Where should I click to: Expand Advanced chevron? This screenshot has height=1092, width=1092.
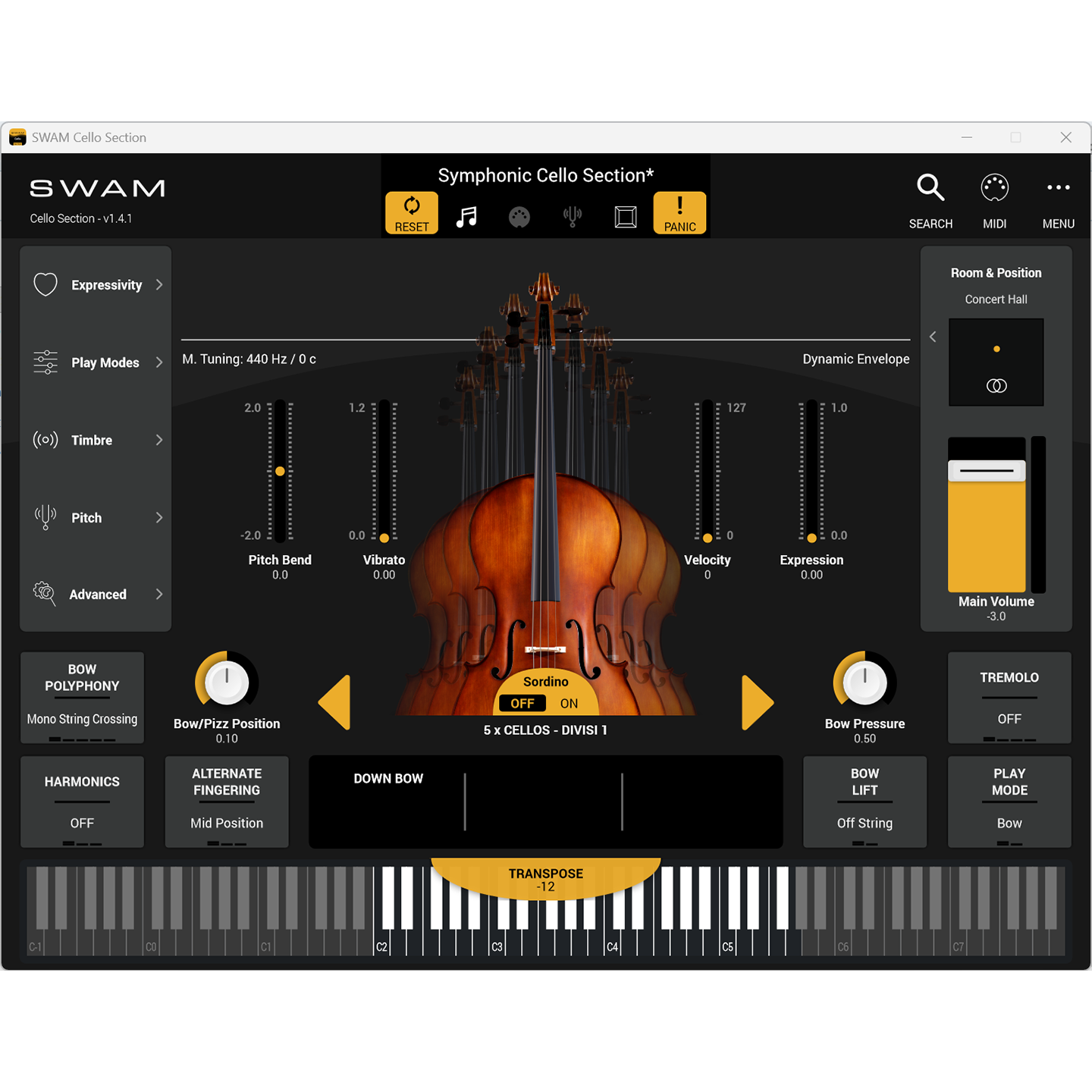click(159, 594)
